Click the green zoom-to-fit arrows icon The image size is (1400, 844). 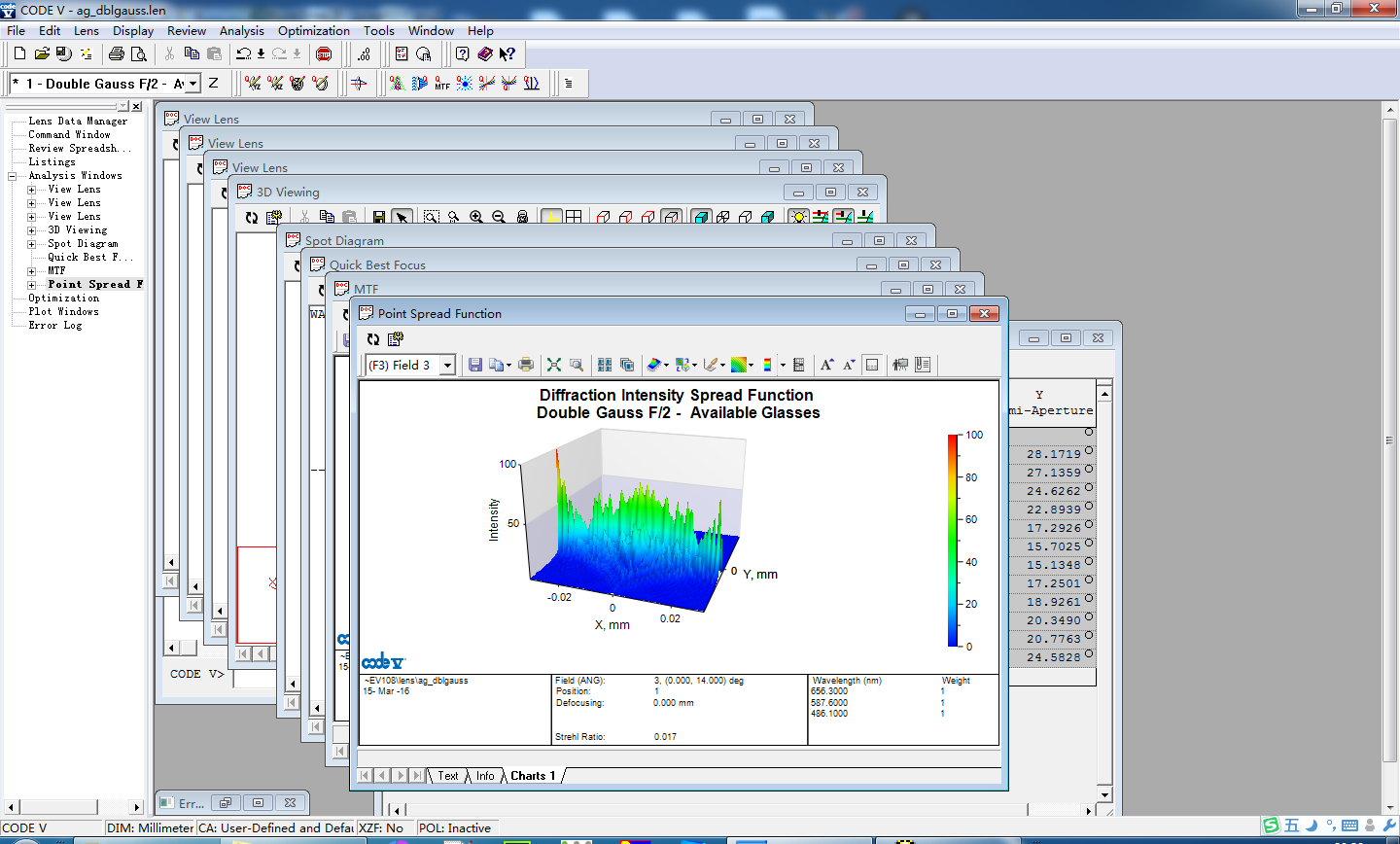(x=554, y=365)
